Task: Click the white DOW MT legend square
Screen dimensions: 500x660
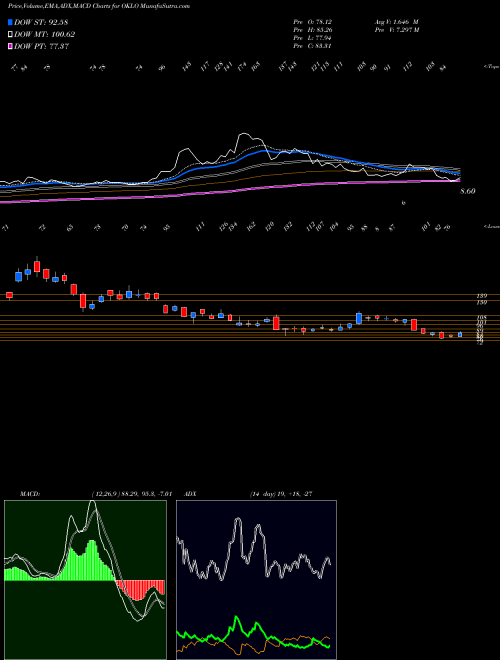Action: coord(11,35)
